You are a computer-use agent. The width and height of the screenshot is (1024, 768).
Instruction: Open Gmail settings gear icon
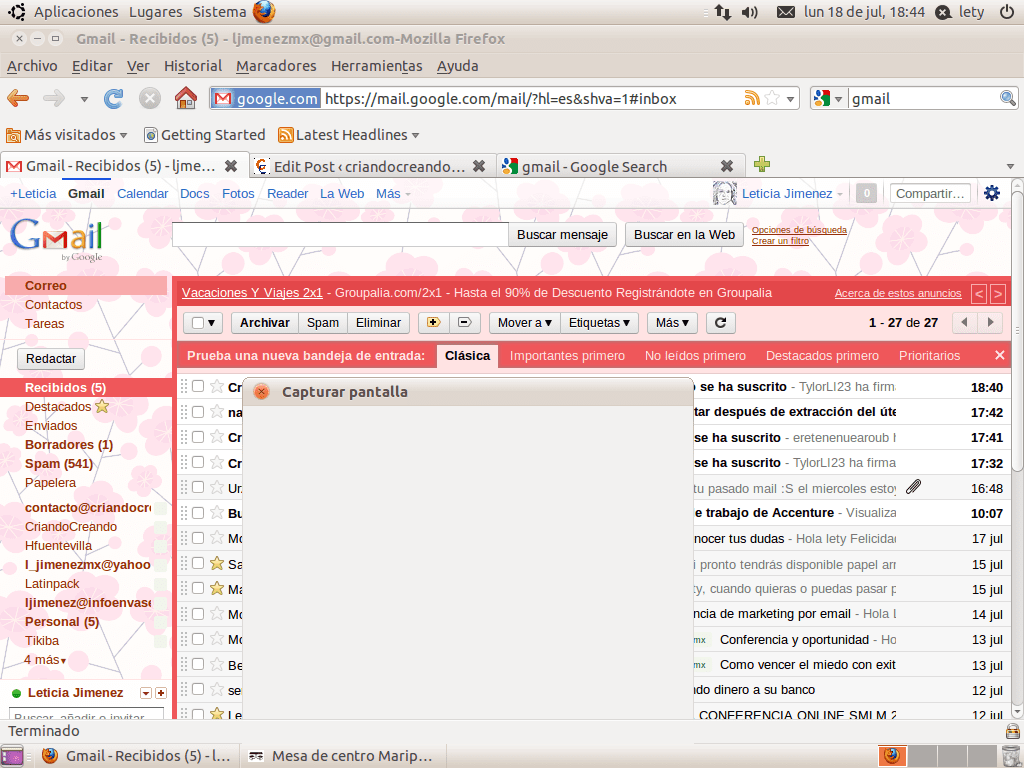click(992, 193)
